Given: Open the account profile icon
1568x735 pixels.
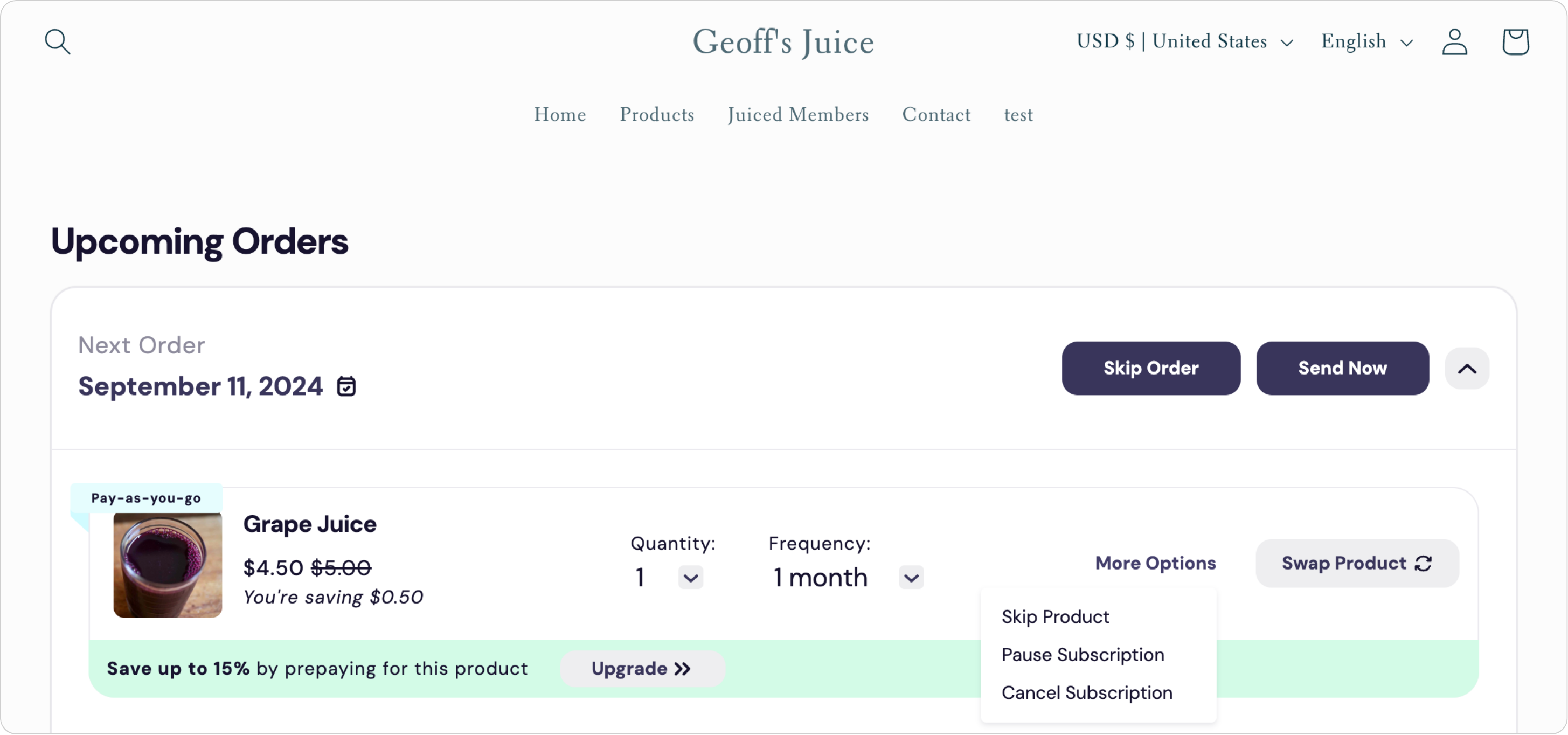Looking at the screenshot, I should pyautogui.click(x=1454, y=41).
